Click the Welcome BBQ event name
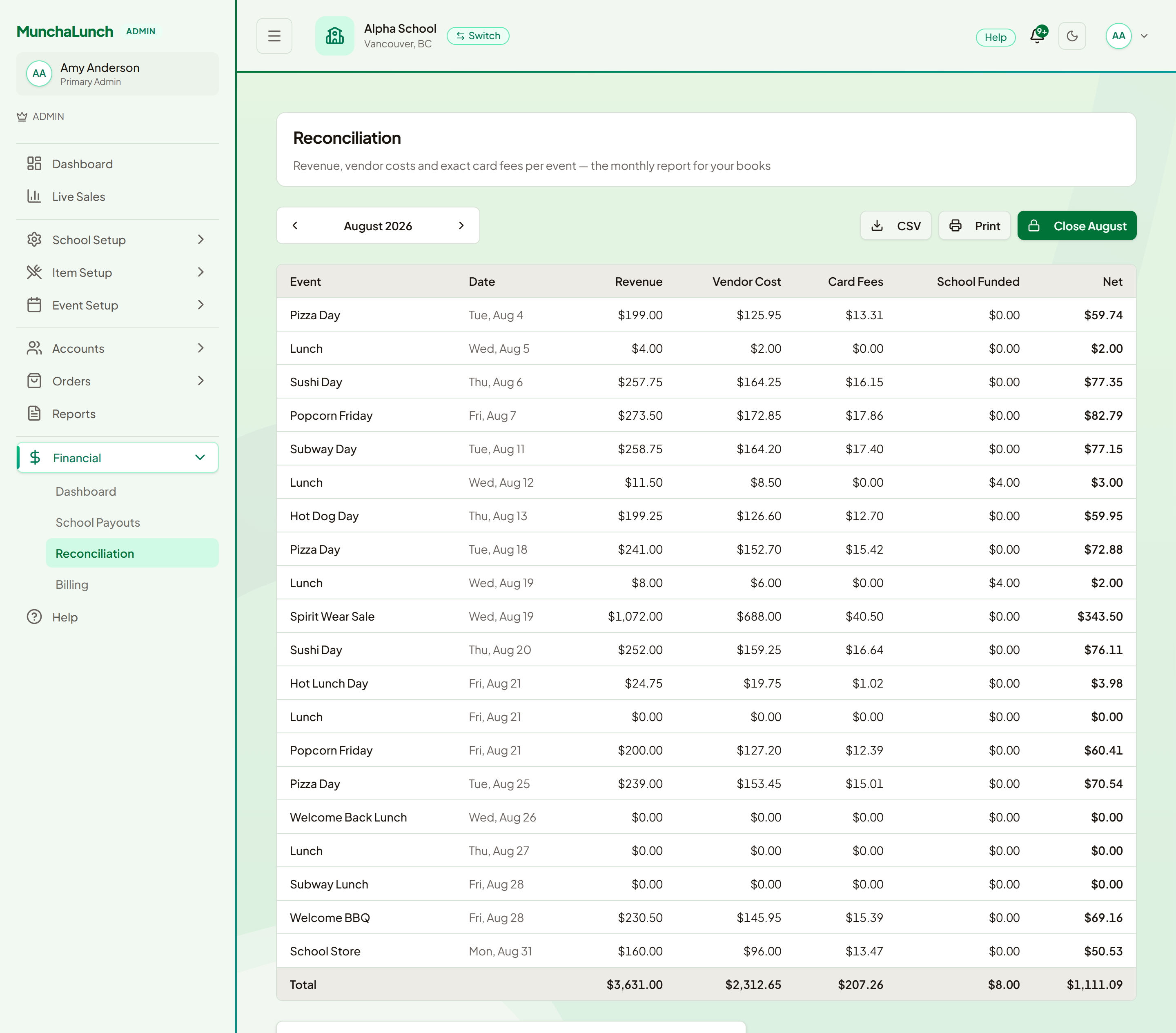The image size is (1176, 1033). point(330,918)
